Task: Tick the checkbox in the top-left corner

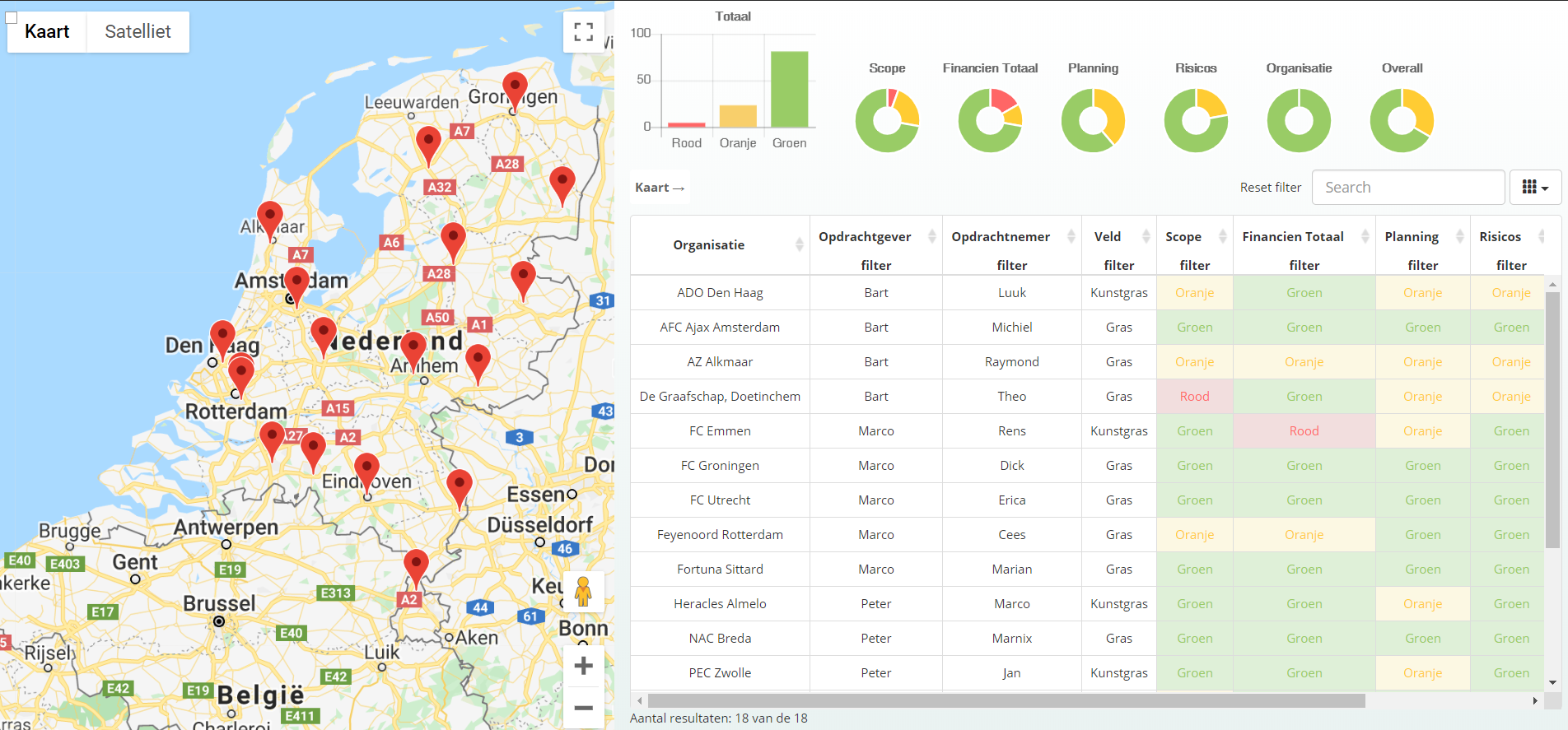Action: pyautogui.click(x=12, y=17)
